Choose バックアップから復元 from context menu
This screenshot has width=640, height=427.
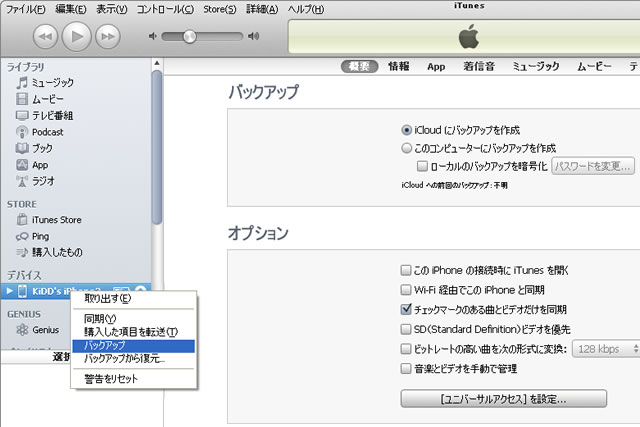[133, 359]
